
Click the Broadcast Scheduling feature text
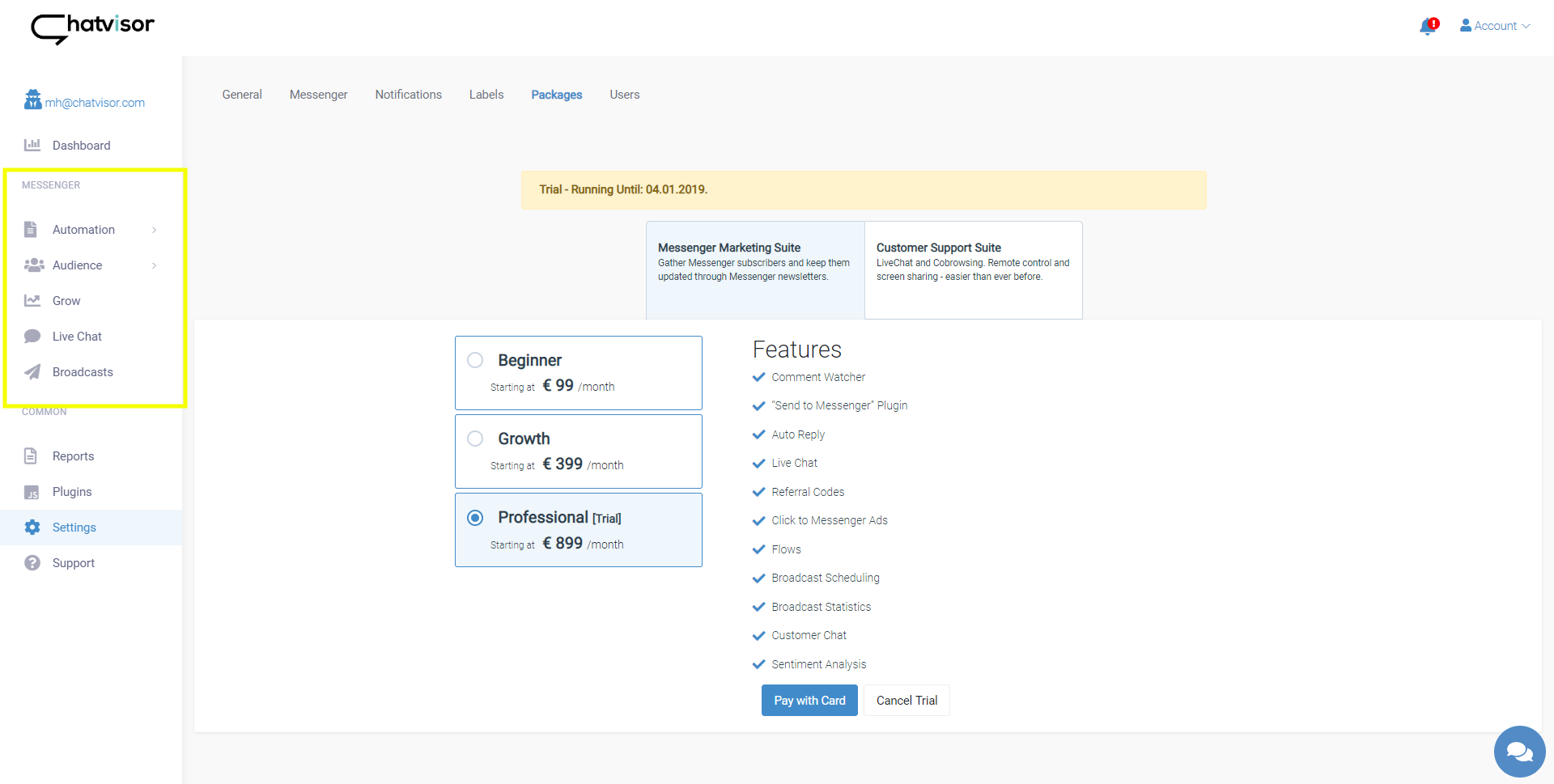point(826,578)
